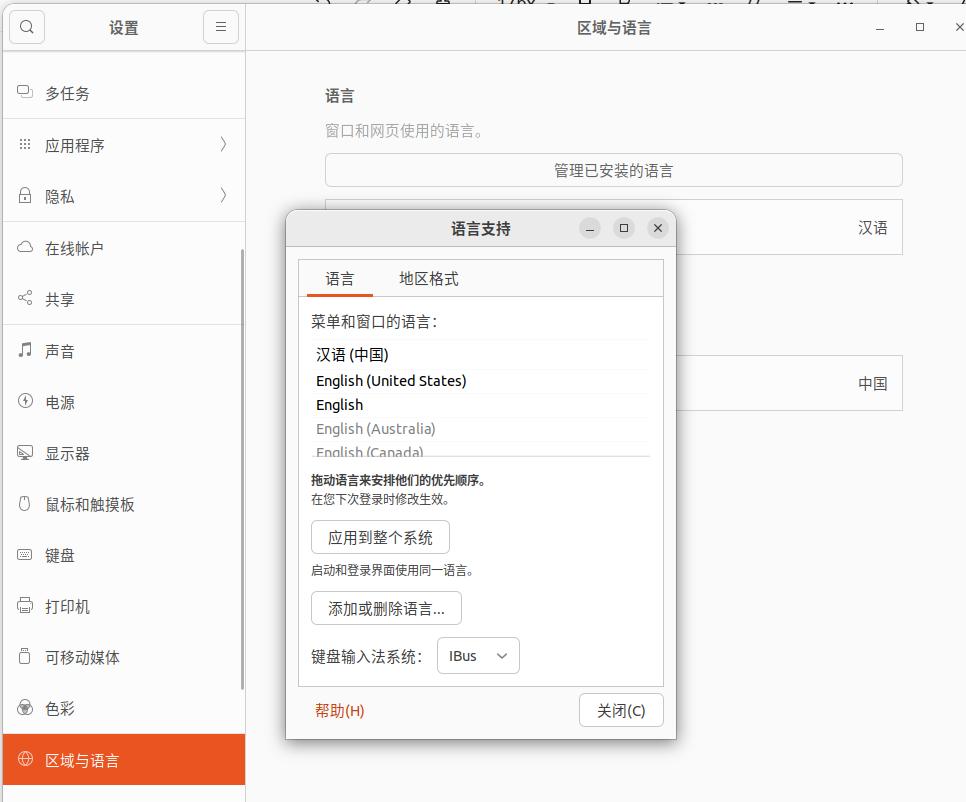966x802 pixels.
Task: Click 应用到整个系统 button
Action: 380,537
